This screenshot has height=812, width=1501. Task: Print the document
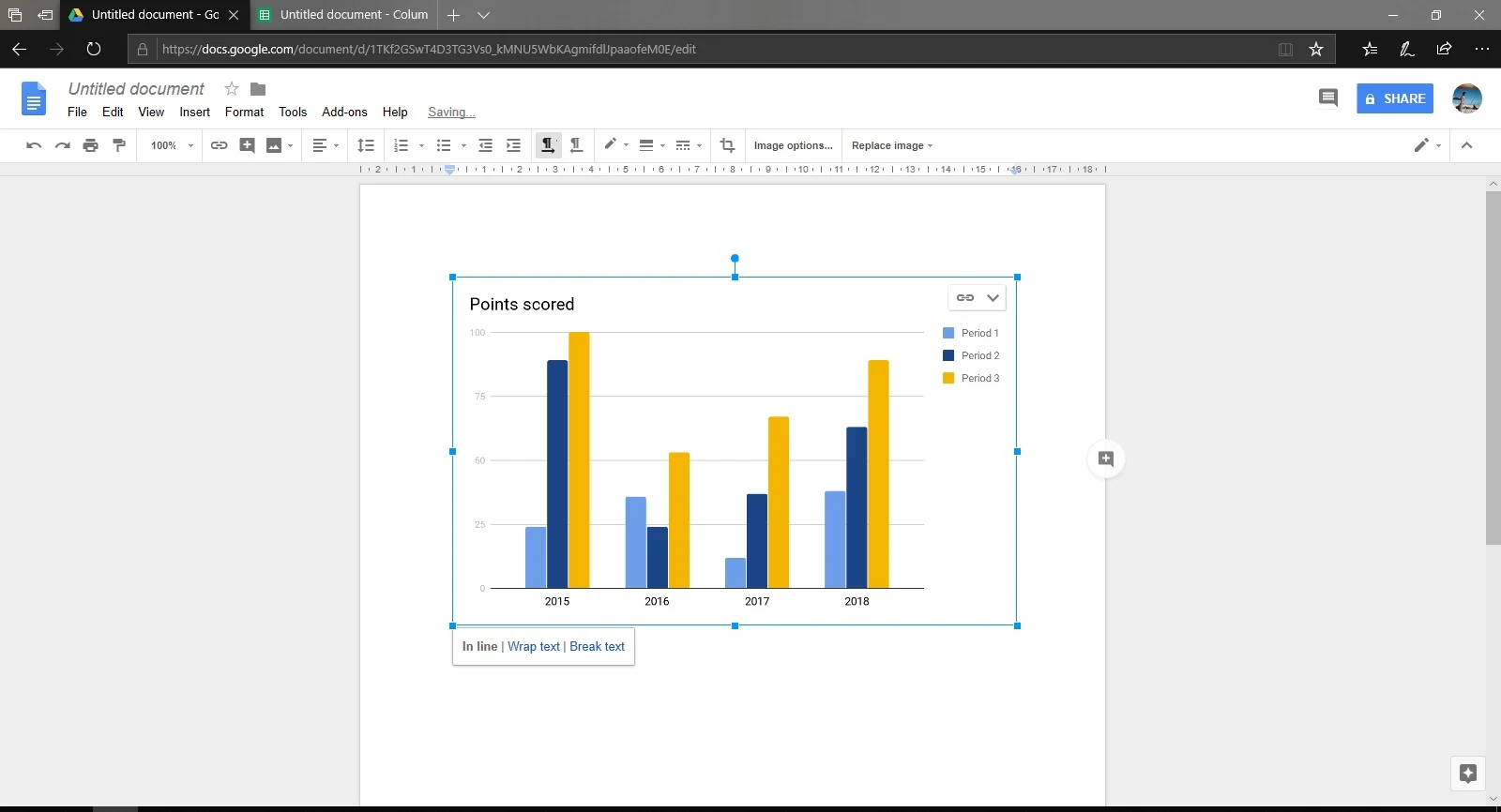pyautogui.click(x=90, y=145)
